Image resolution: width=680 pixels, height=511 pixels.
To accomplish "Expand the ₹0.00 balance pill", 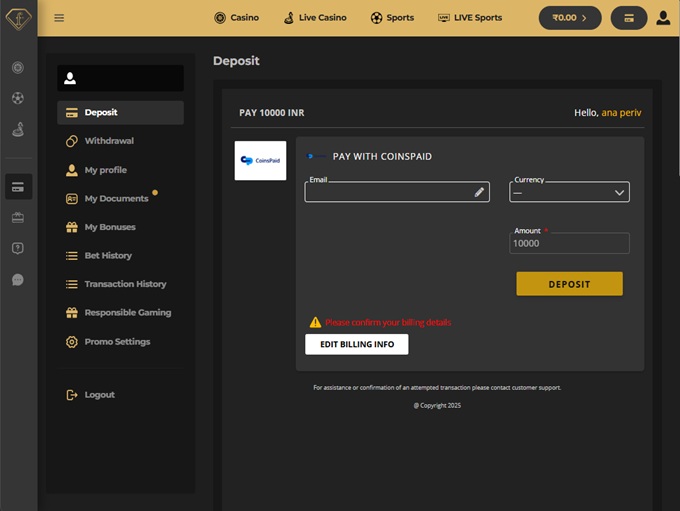I will (x=570, y=18).
